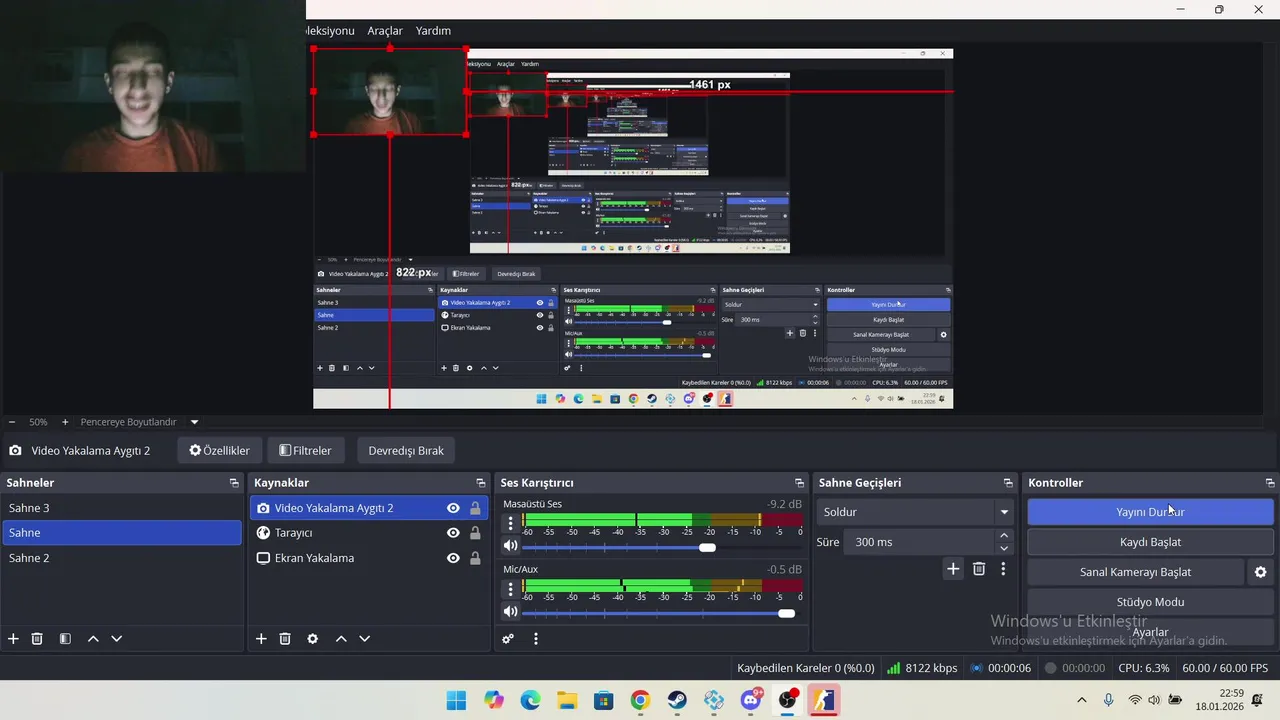Select the Sahne 3 scene

point(121,508)
